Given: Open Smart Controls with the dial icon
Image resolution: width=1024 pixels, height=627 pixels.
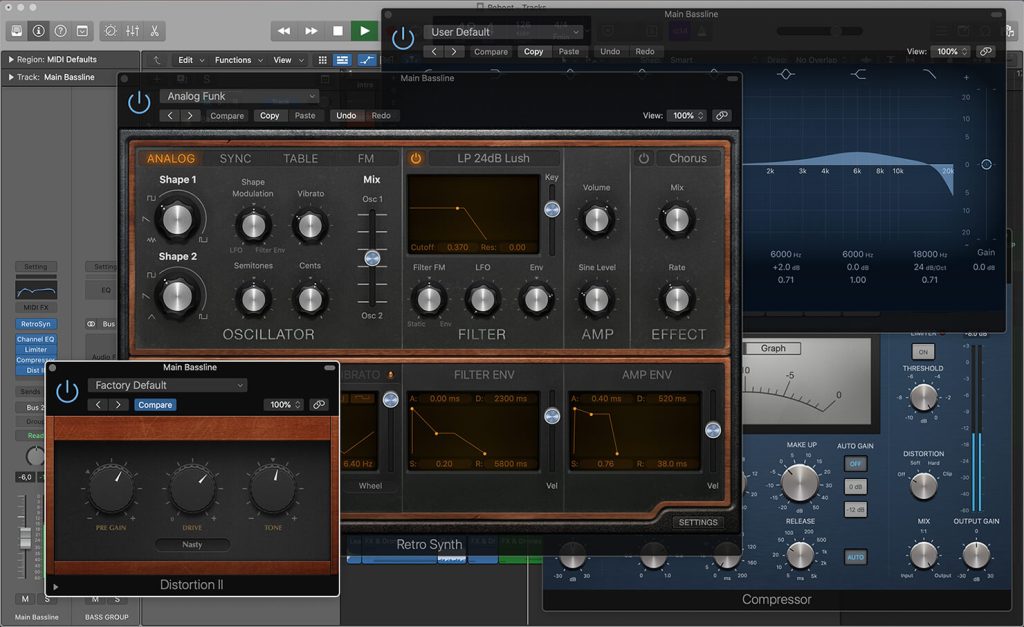Looking at the screenshot, I should [109, 32].
